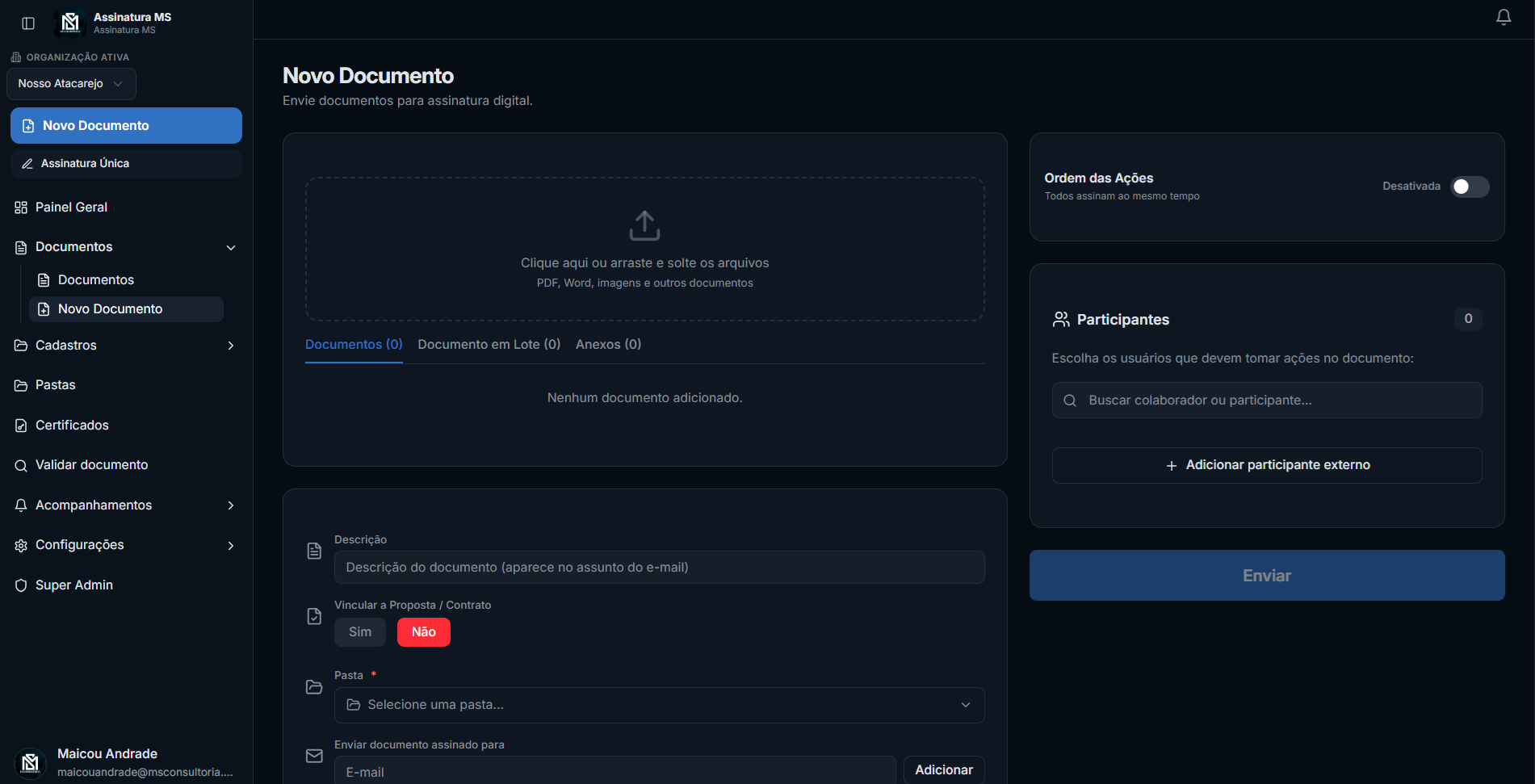The width and height of the screenshot is (1535, 784).
Task: Click Adicionar button next to E-mail
Action: [x=944, y=770]
